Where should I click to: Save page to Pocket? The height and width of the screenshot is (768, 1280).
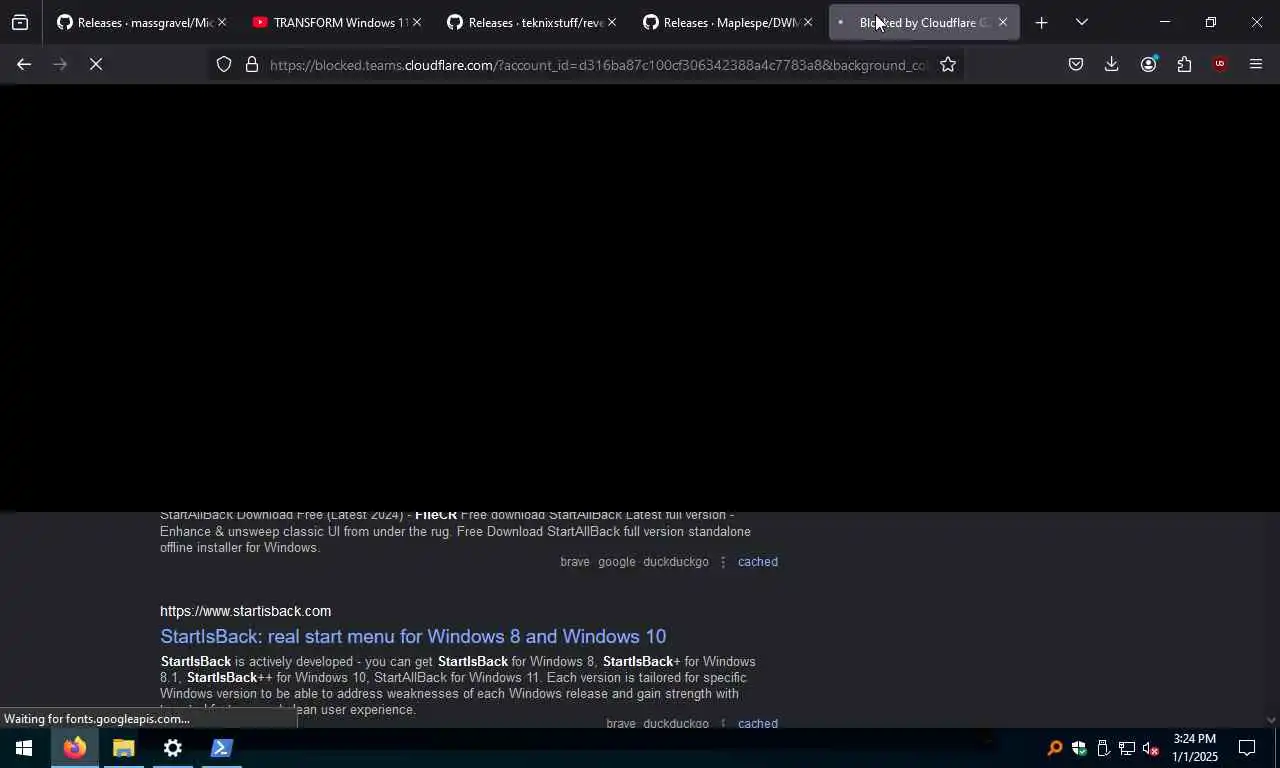1076,64
